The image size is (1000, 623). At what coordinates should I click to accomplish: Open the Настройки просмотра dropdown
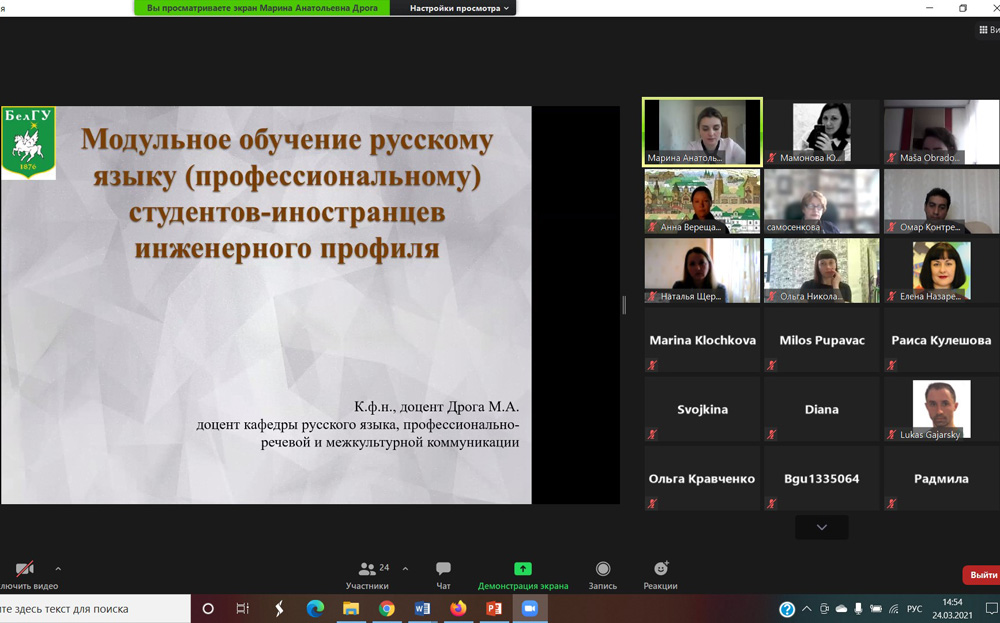click(459, 8)
